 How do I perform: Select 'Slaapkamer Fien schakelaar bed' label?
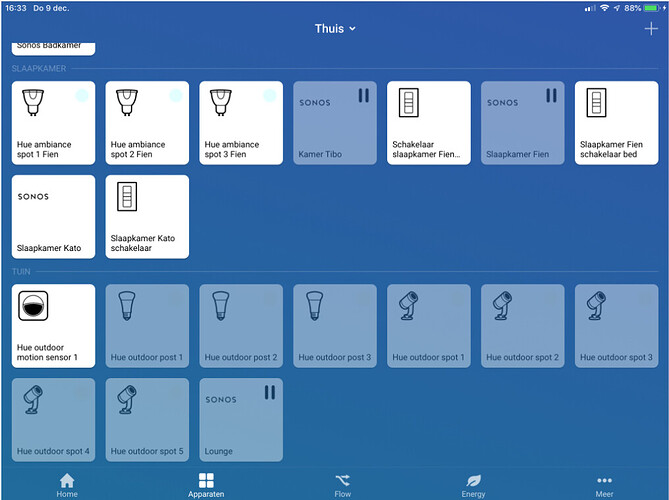point(611,149)
